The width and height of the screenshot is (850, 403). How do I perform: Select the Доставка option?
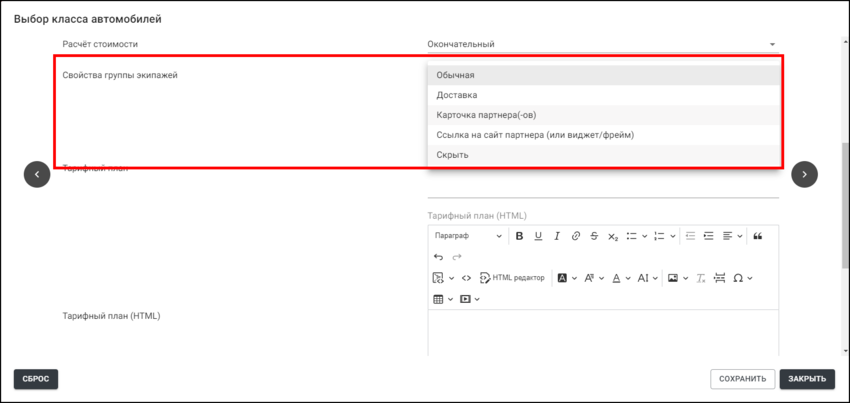click(x=457, y=95)
